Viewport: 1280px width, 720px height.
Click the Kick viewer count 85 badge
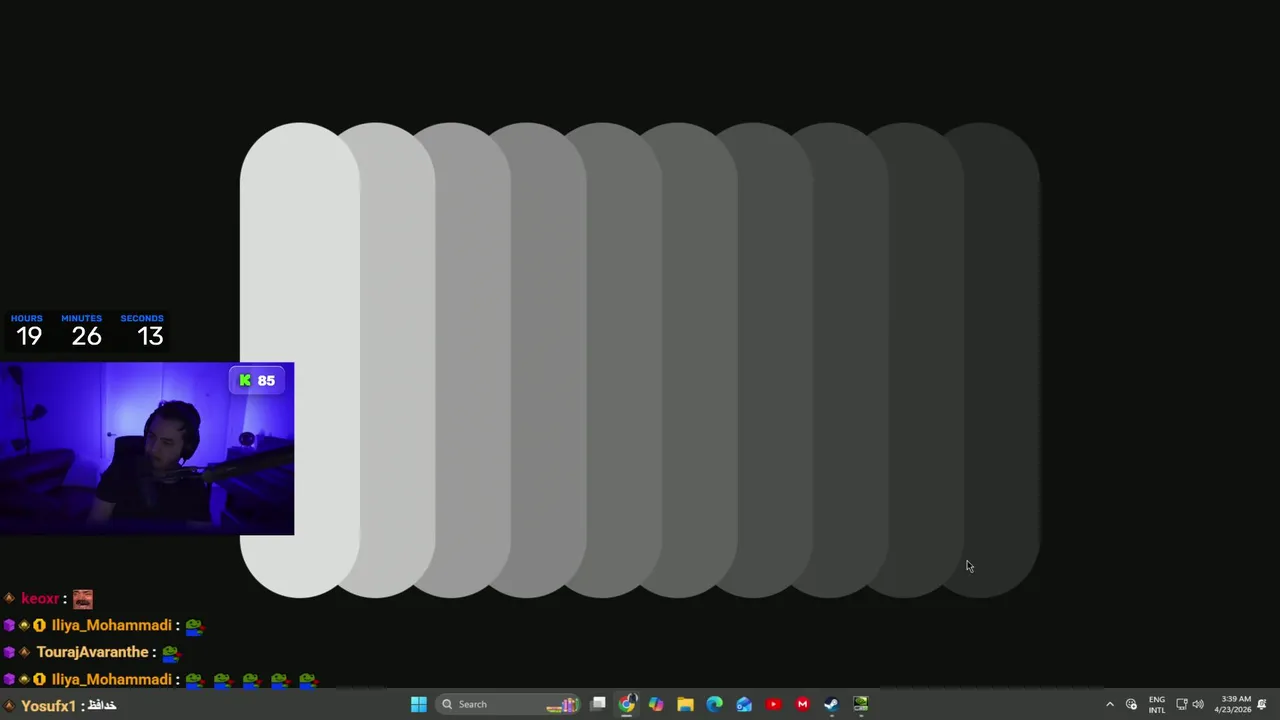(256, 380)
